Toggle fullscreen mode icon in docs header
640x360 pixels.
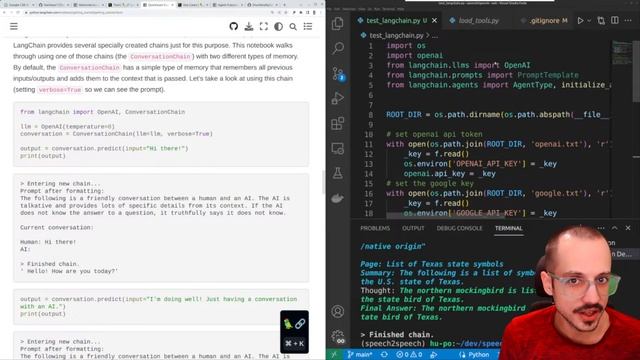(264, 27)
